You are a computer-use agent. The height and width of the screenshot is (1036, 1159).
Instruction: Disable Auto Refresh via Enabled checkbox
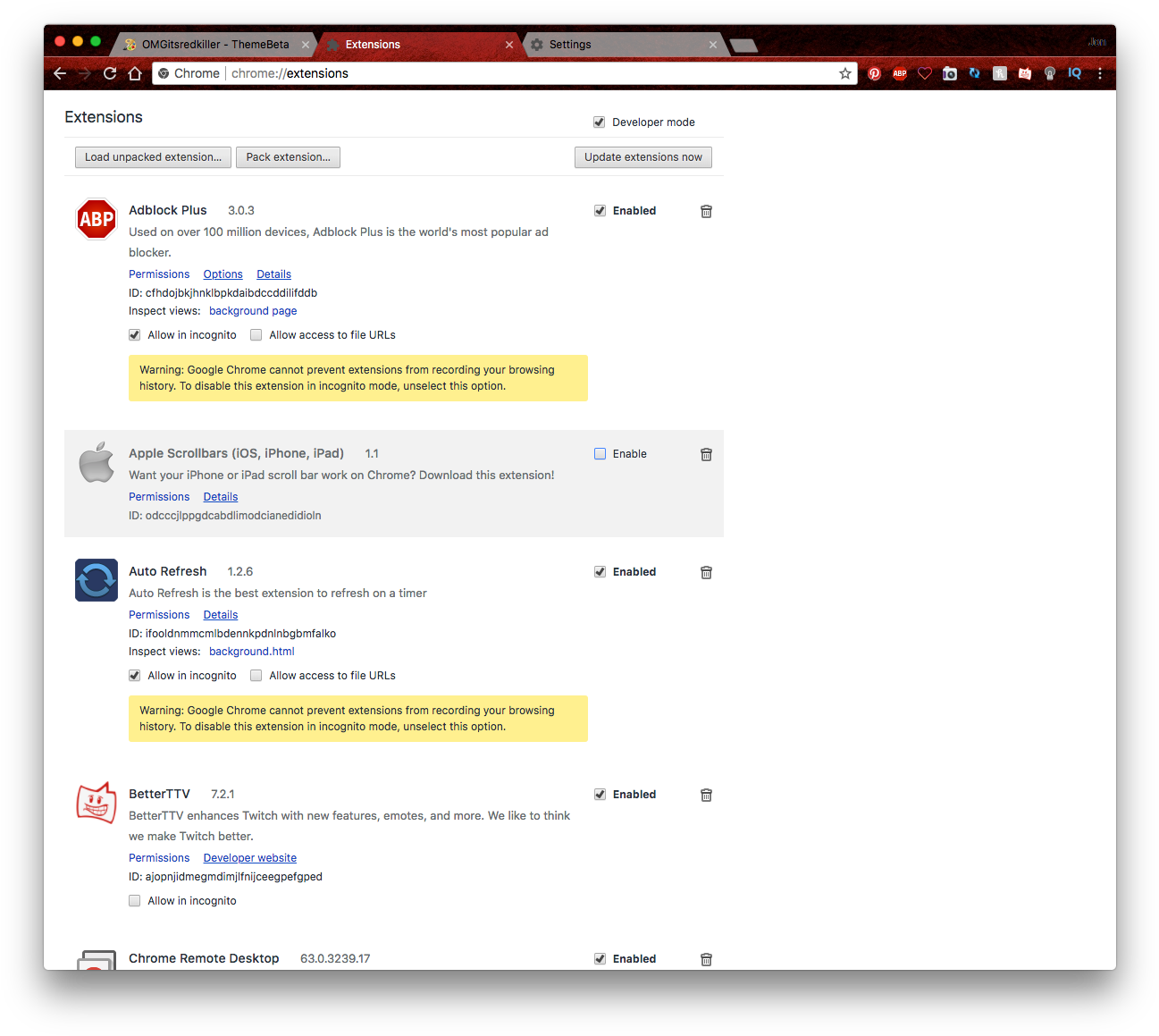click(x=600, y=572)
